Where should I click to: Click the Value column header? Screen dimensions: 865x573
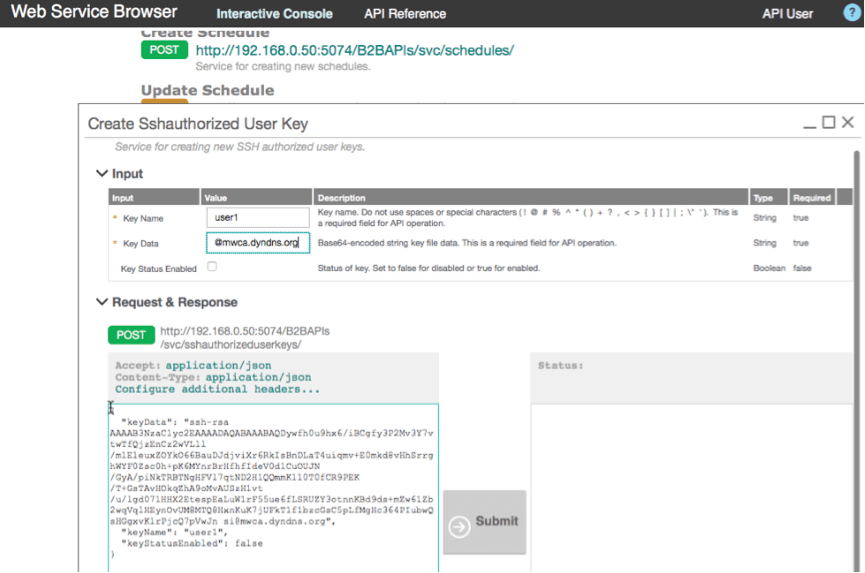pos(257,197)
